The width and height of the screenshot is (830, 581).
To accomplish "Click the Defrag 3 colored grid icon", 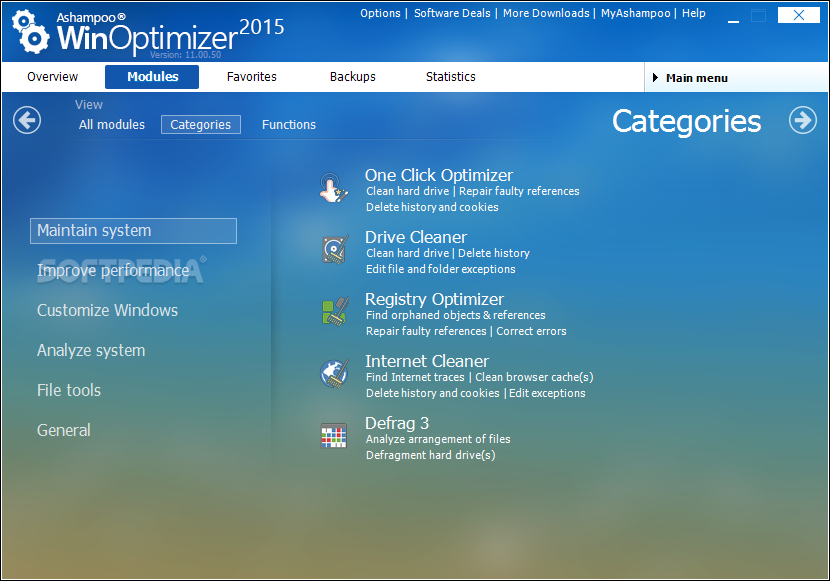I will click(x=333, y=435).
